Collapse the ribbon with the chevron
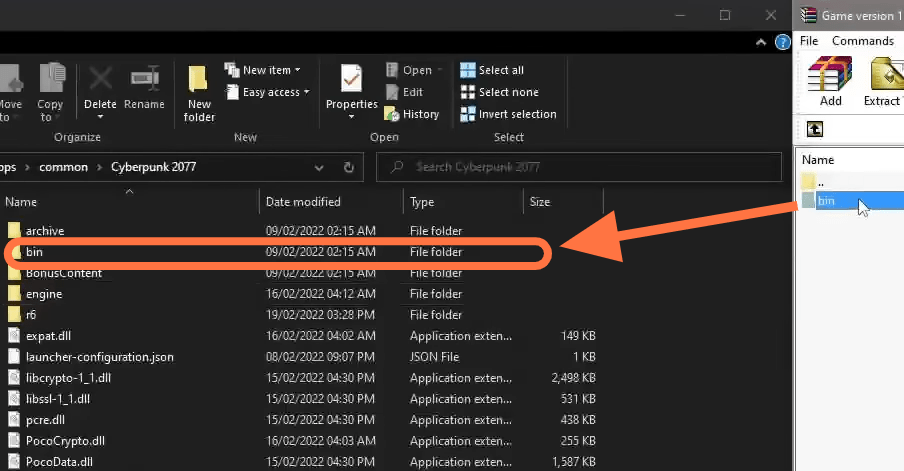Image resolution: width=904 pixels, height=471 pixels. [761, 42]
